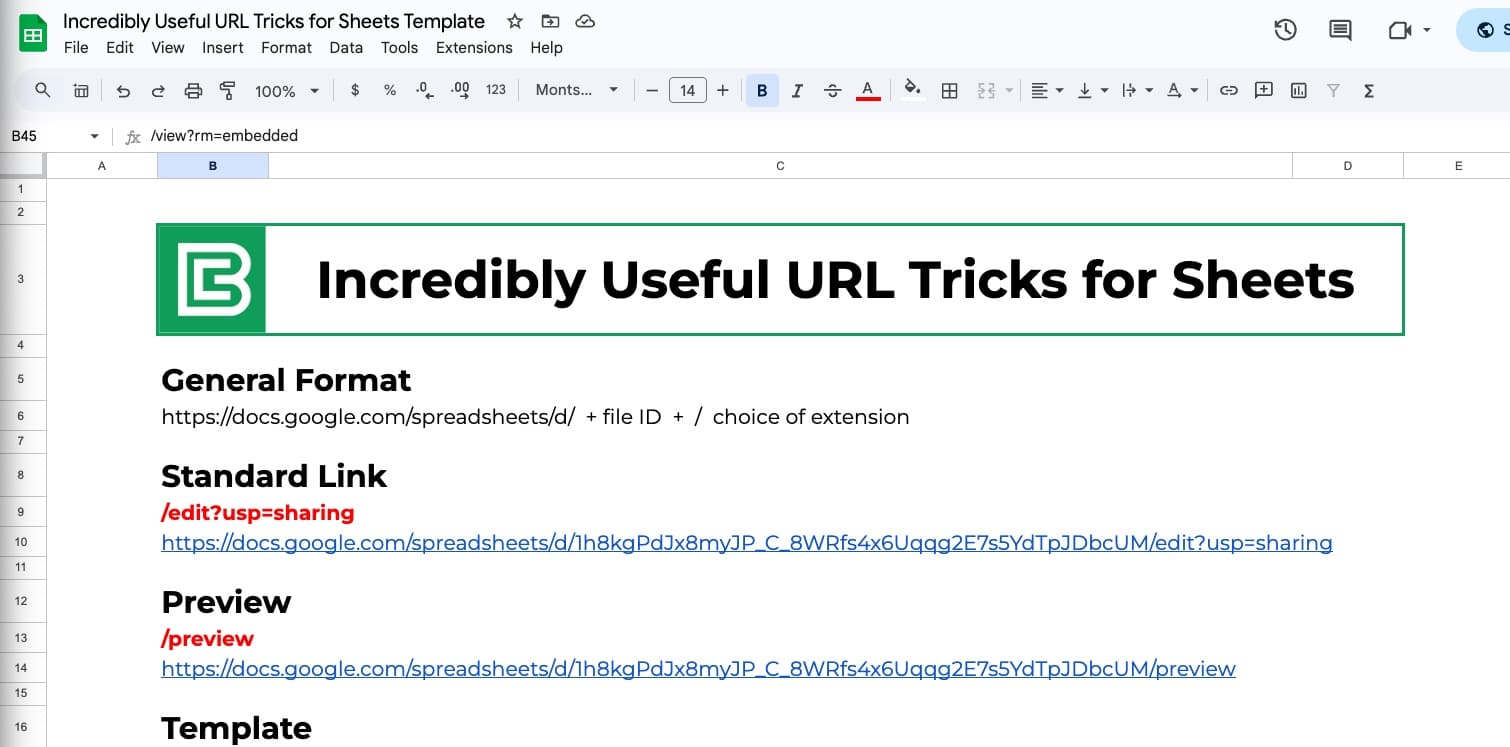Open the horizontal align dropdown
The width and height of the screenshot is (1510, 747).
(x=1046, y=91)
